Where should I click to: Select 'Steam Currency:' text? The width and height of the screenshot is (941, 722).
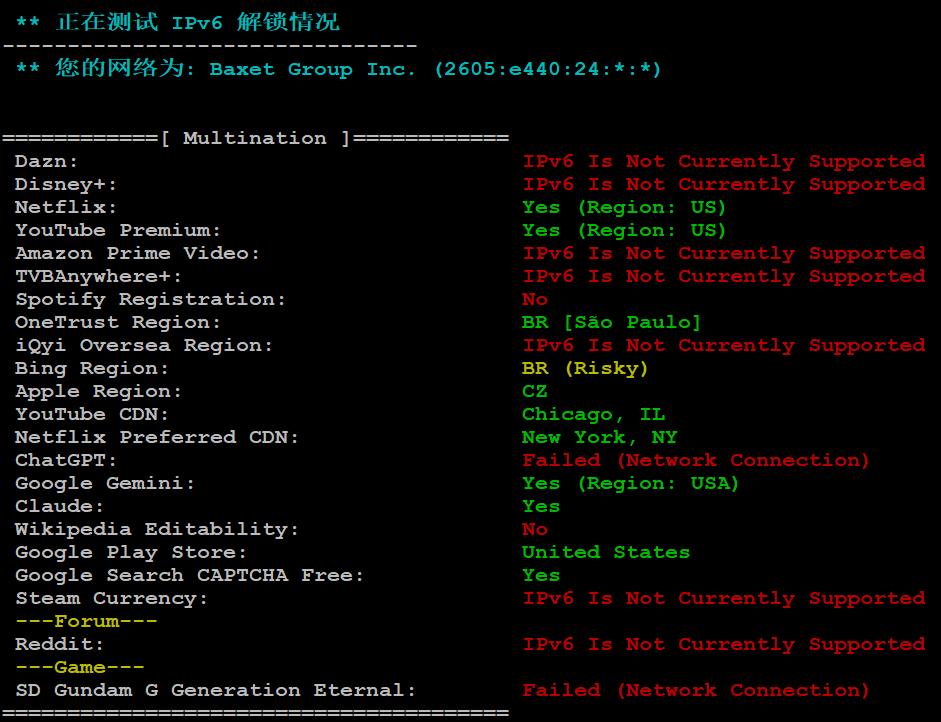pos(112,598)
